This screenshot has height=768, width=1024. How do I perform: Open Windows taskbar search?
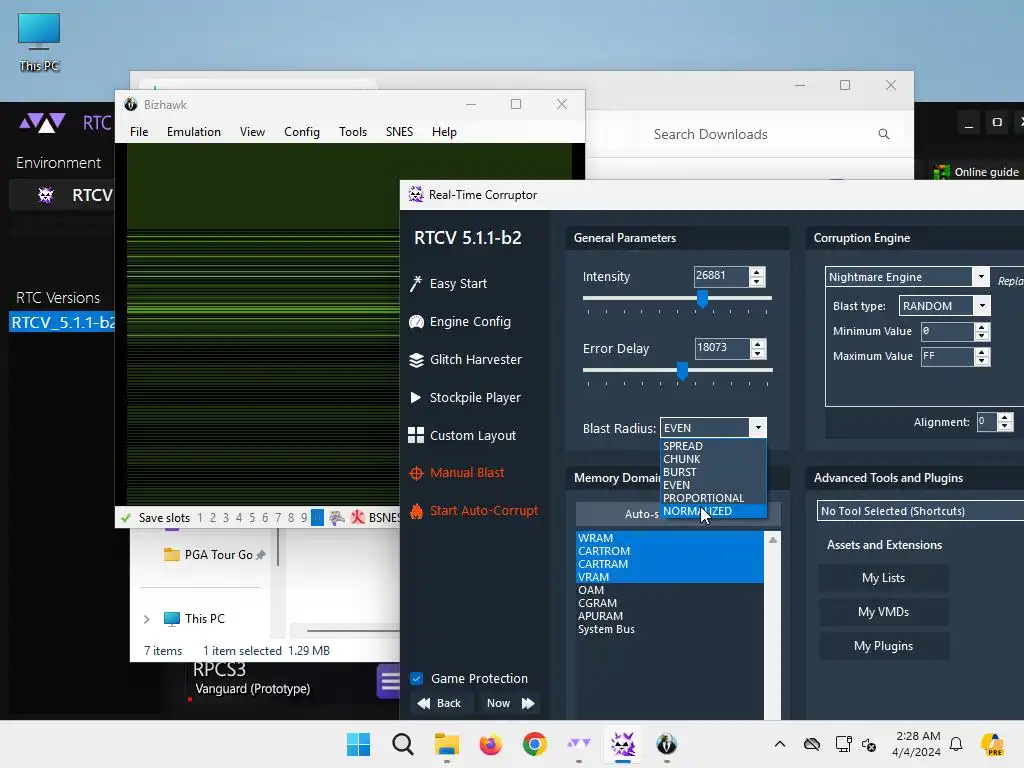click(402, 744)
